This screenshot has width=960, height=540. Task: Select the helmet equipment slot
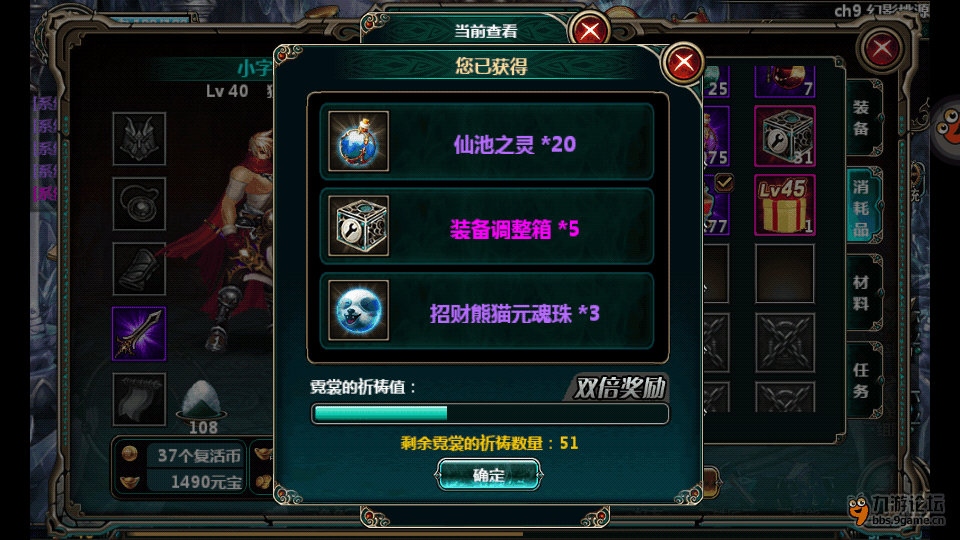click(139, 138)
